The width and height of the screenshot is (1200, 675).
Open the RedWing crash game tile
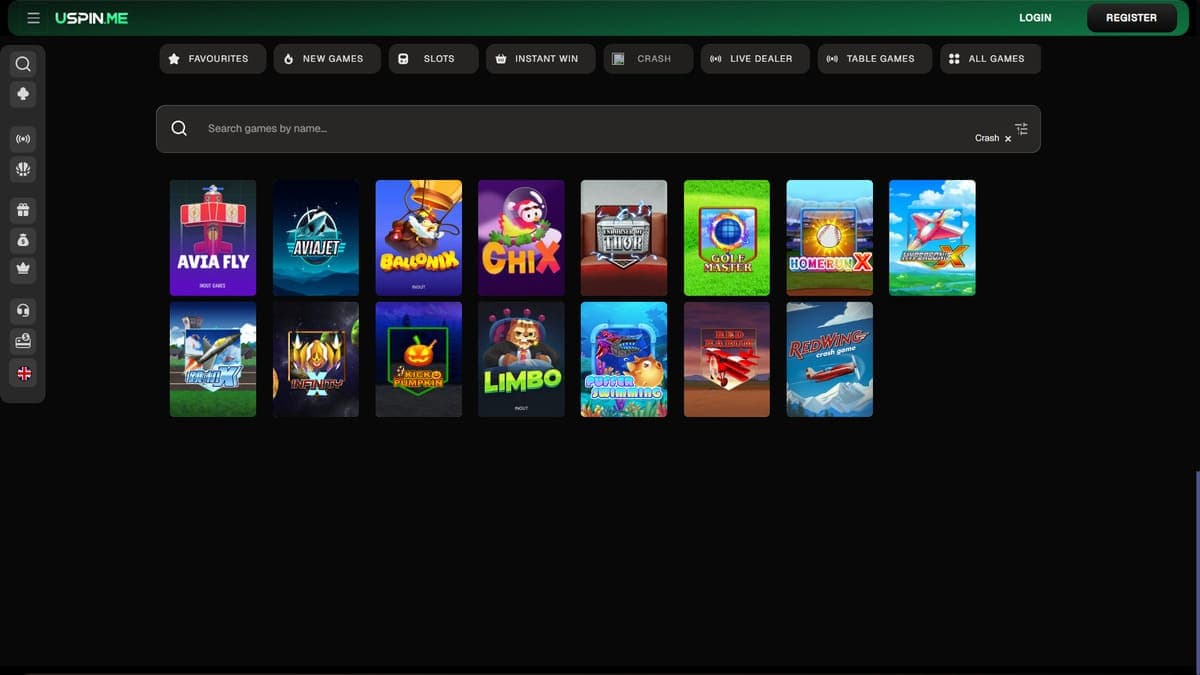tap(830, 359)
